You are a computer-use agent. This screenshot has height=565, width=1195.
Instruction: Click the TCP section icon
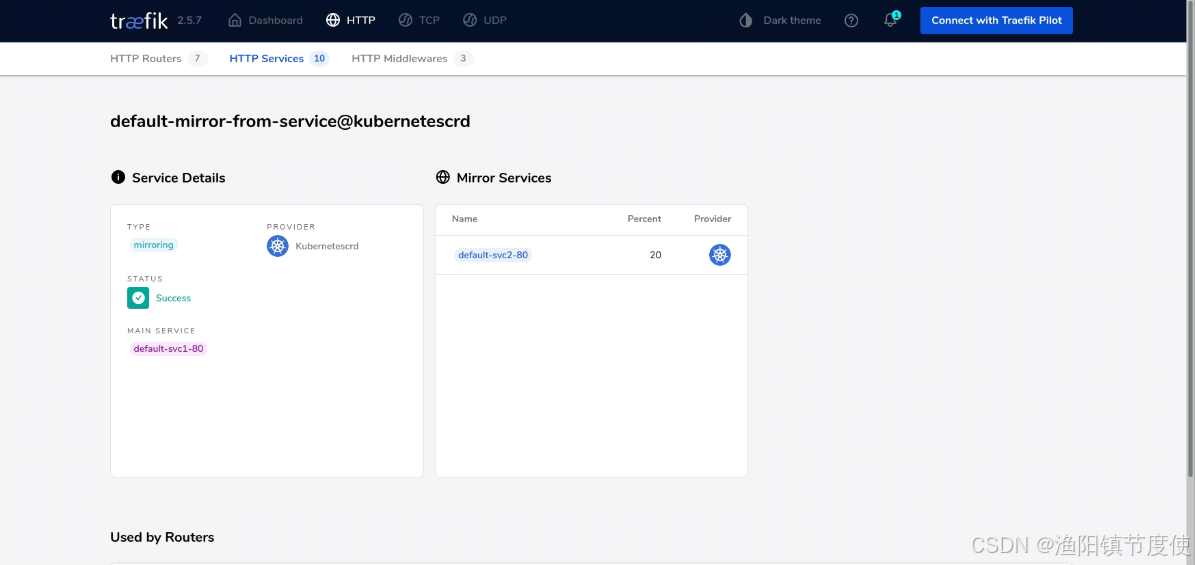pos(405,21)
